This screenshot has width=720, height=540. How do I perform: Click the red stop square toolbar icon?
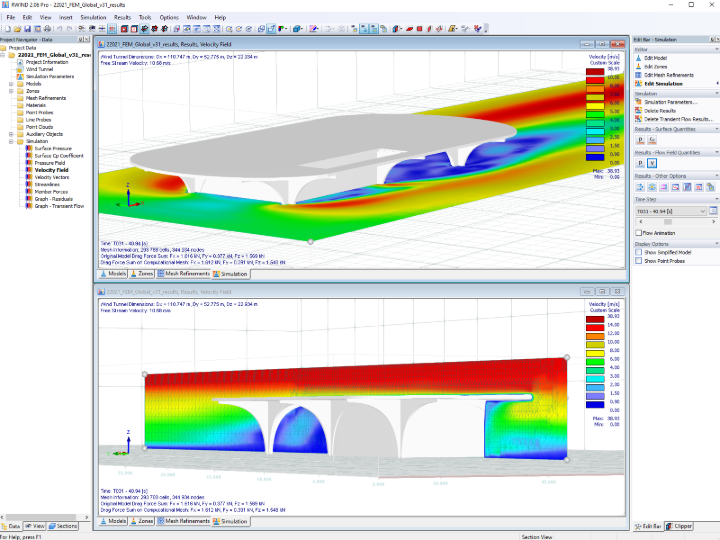[419, 29]
